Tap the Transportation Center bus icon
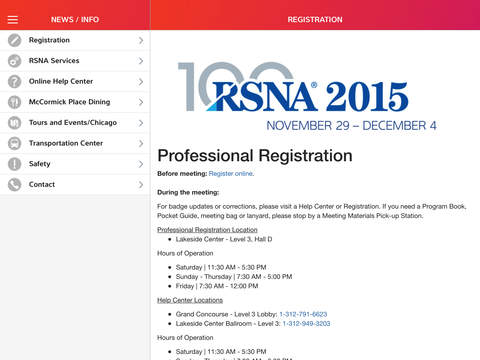The image size is (480, 360). [x=14, y=144]
